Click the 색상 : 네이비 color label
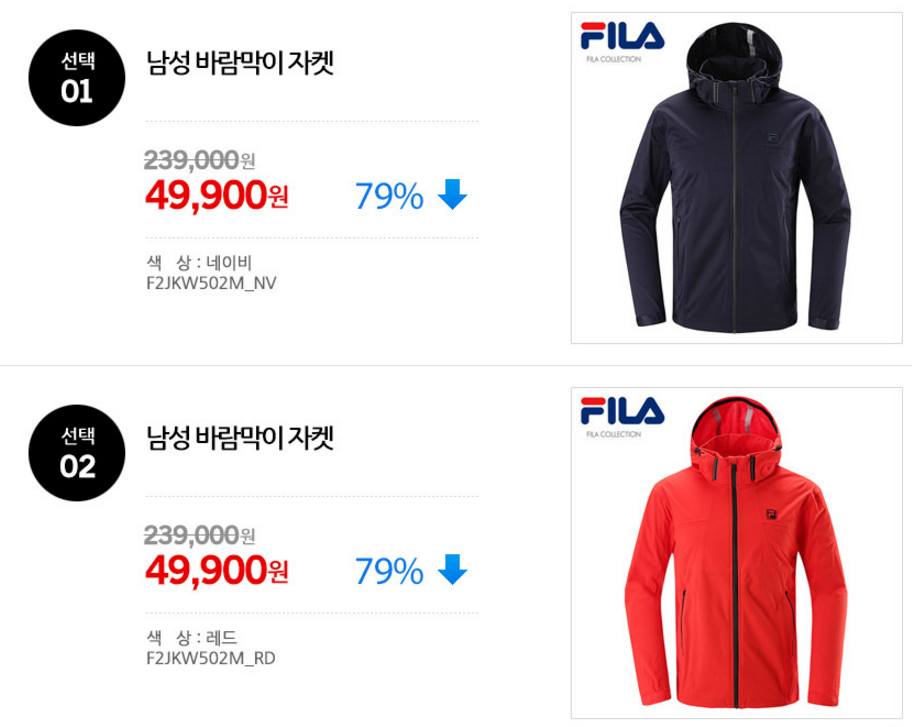Screen dimensions: 912x727 coord(199,263)
